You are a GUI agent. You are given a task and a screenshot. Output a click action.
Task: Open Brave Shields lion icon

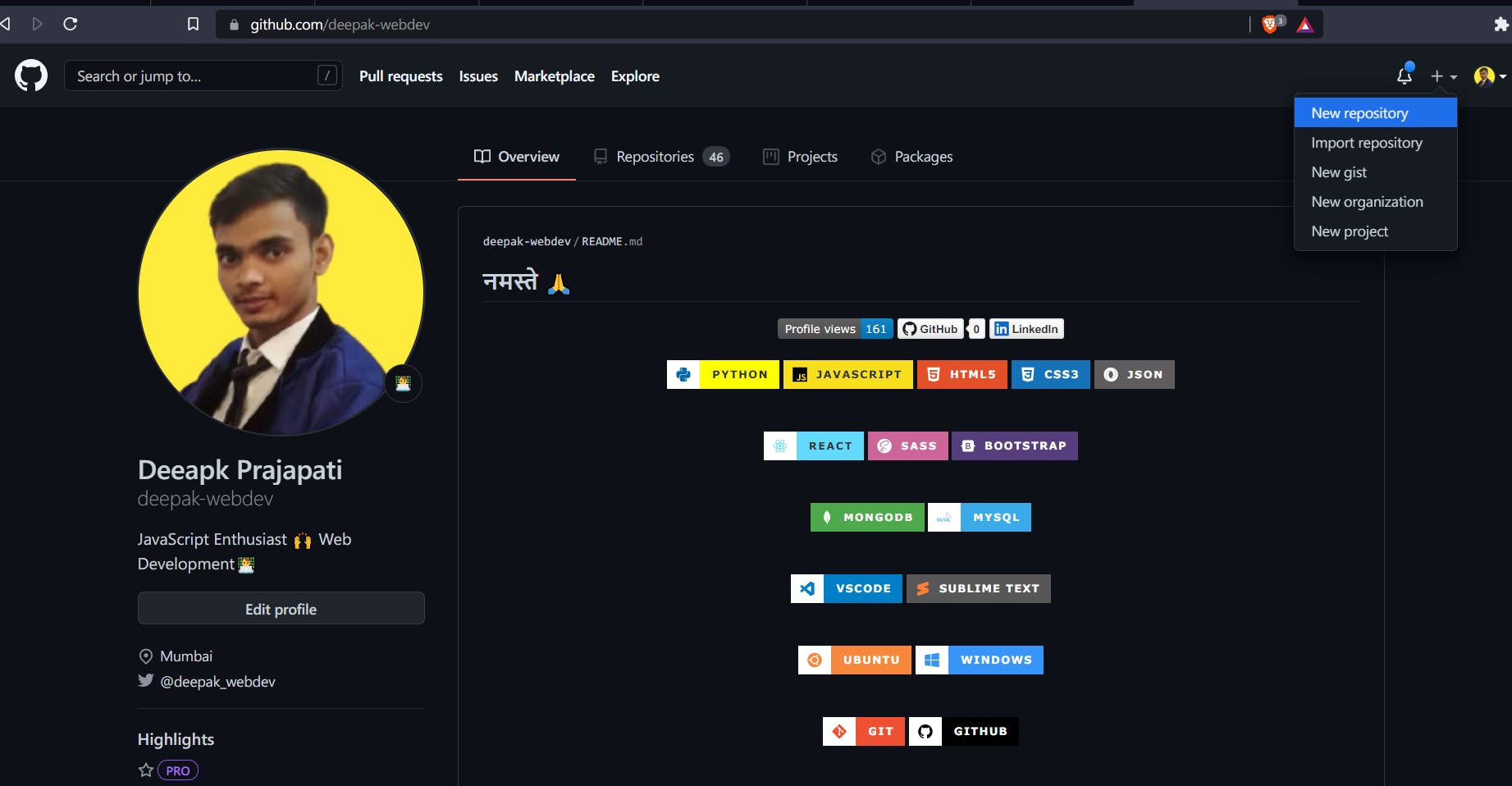(x=1271, y=24)
